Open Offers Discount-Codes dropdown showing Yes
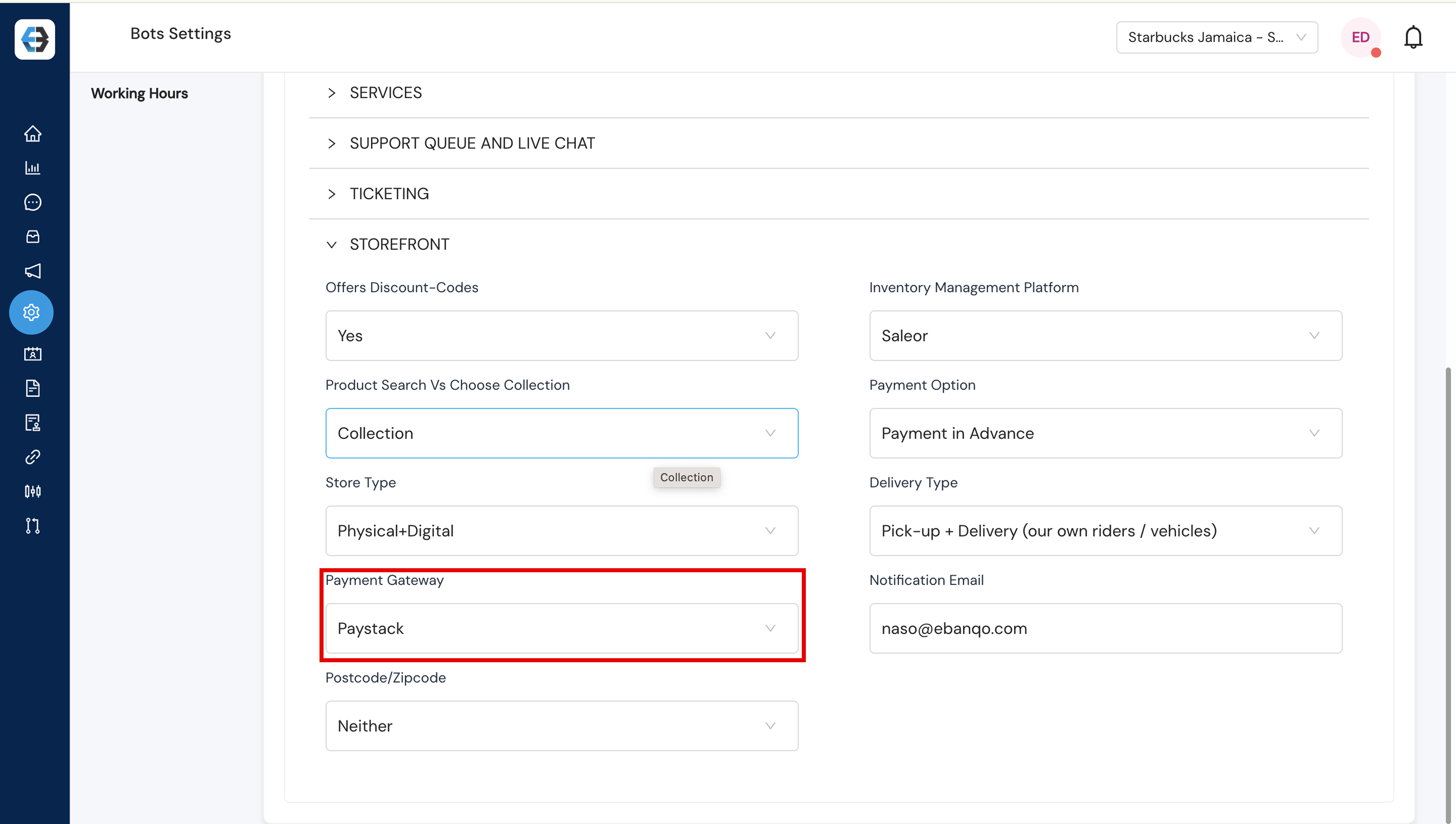Screen dimensions: 1456x824 pos(561,336)
